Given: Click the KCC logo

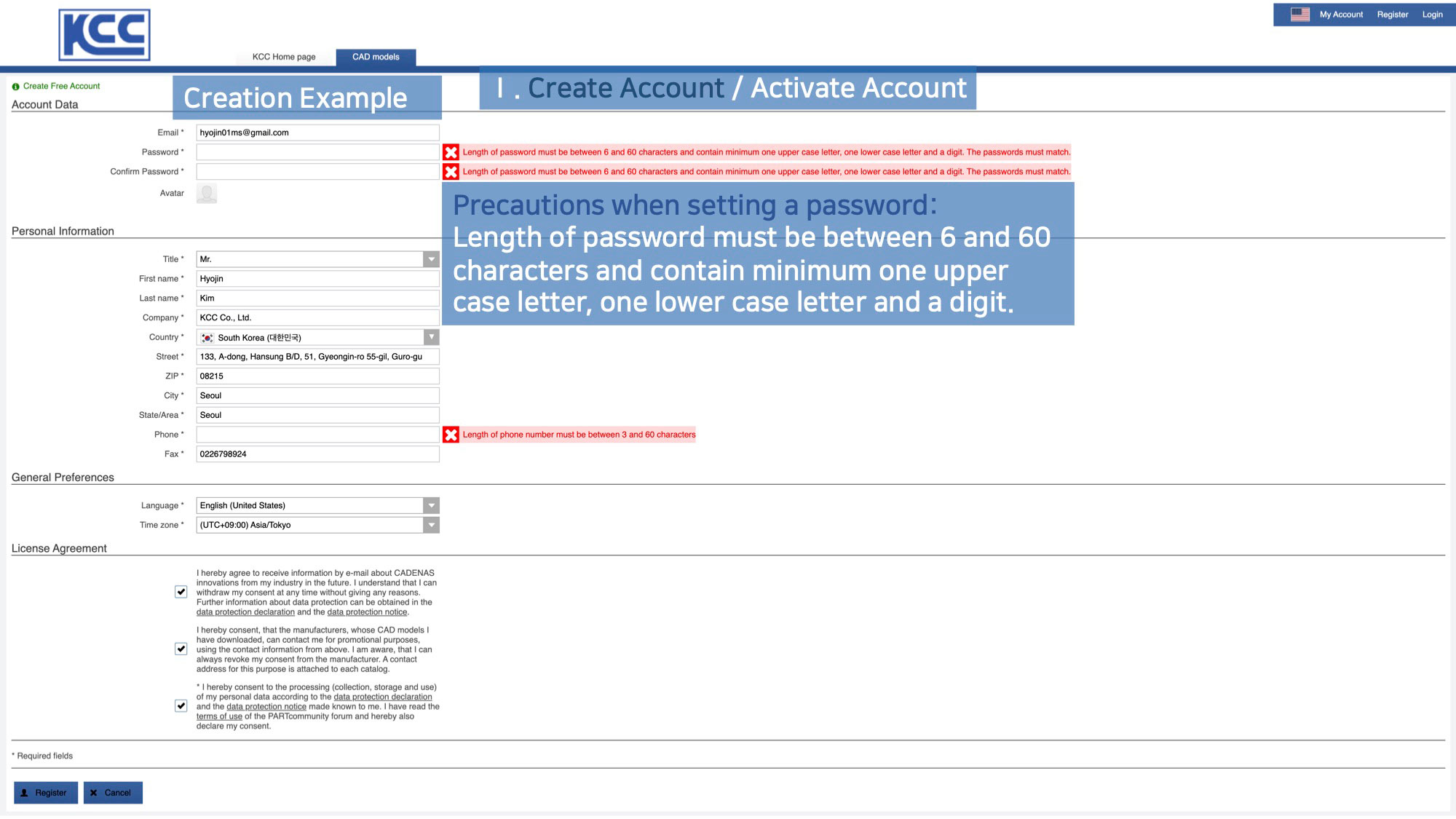Looking at the screenshot, I should pos(104,35).
